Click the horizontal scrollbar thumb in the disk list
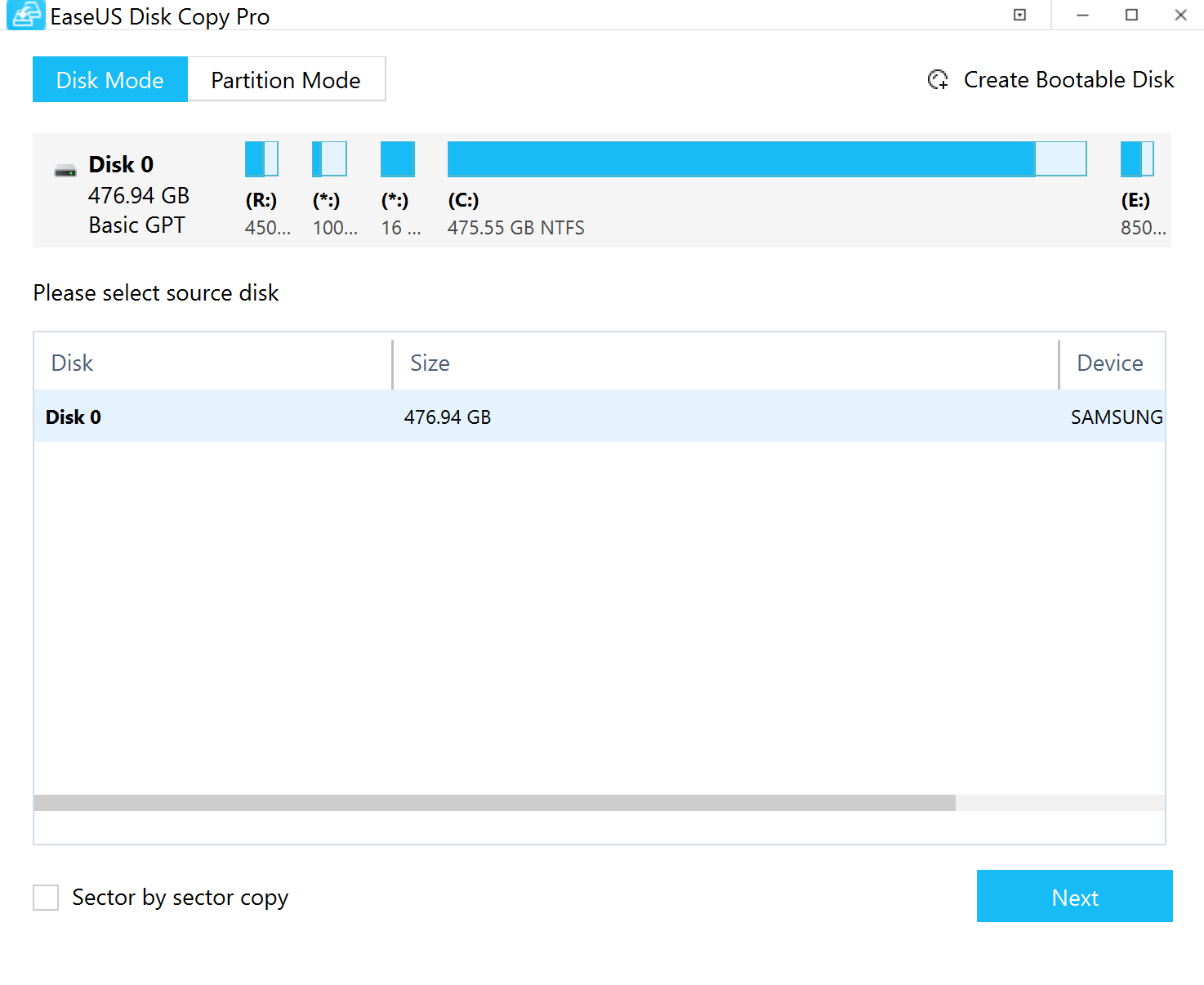Viewport: 1204px width, 985px height. (x=495, y=803)
